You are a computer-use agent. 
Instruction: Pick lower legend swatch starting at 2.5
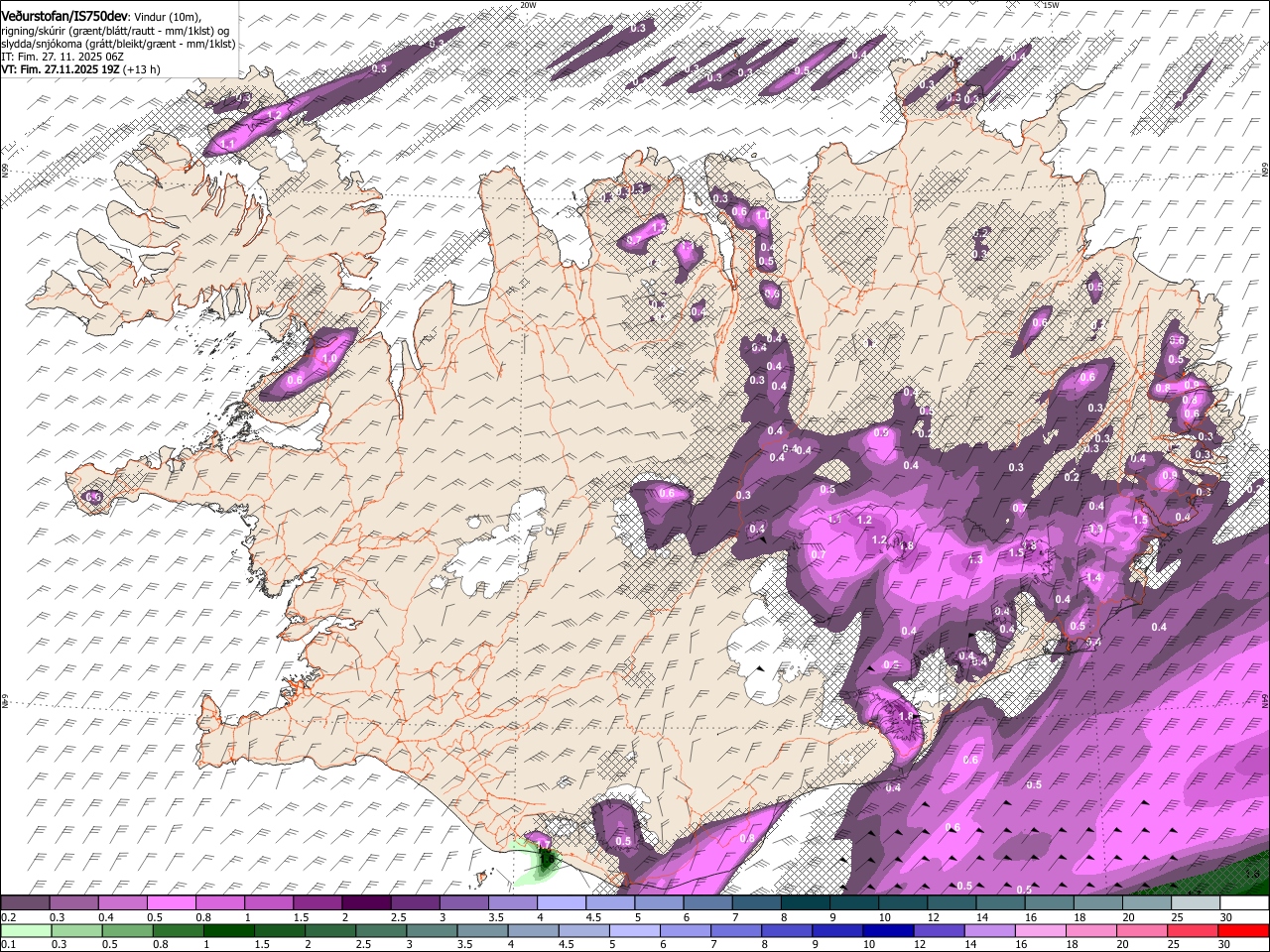380,930
